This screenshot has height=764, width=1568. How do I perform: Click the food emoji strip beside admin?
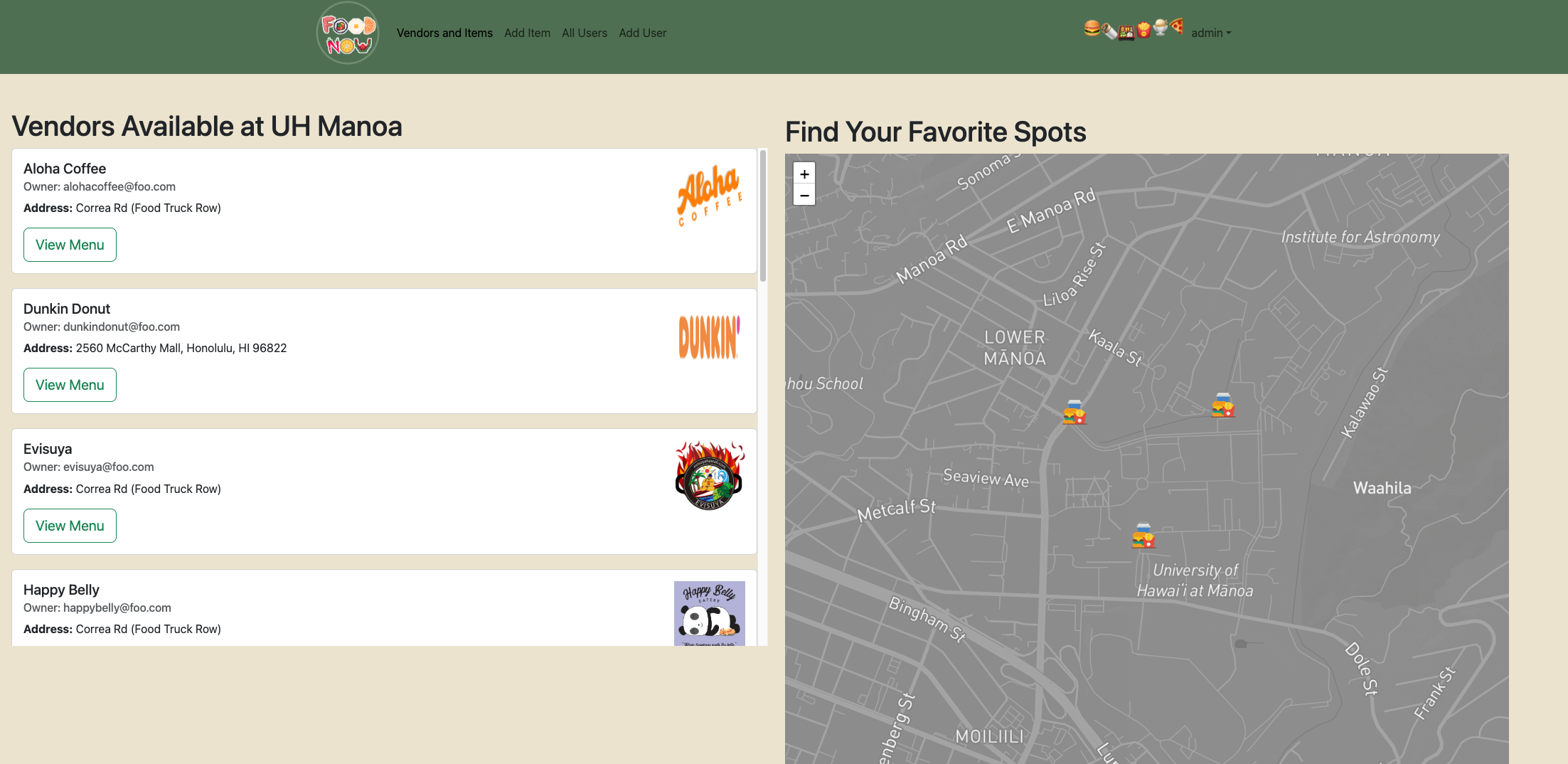[1134, 30]
